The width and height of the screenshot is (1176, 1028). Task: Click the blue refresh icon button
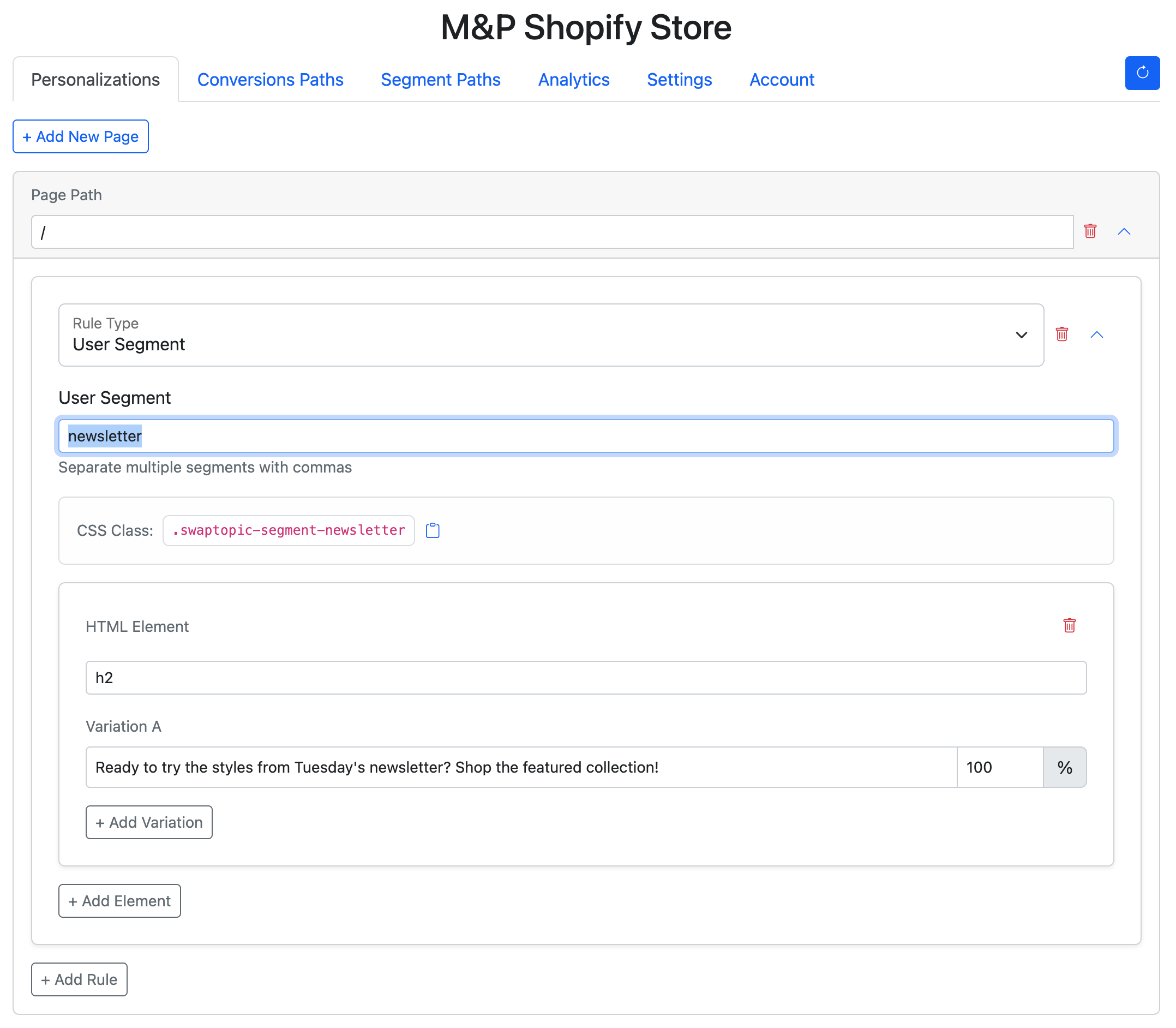pos(1142,73)
